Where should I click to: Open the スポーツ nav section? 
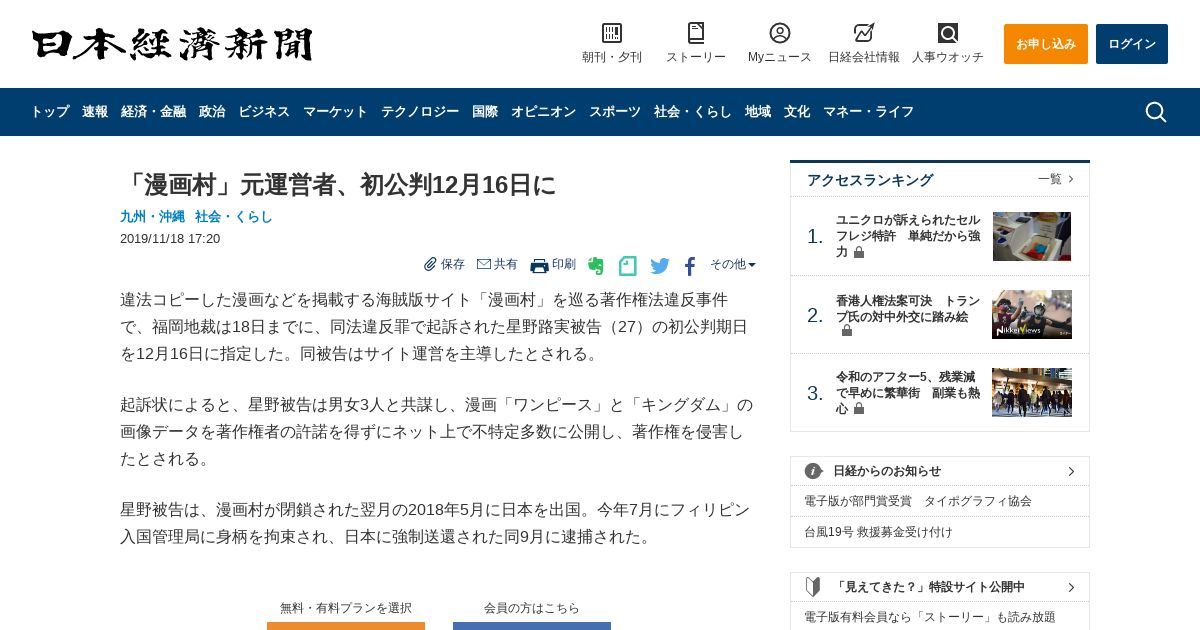(615, 112)
